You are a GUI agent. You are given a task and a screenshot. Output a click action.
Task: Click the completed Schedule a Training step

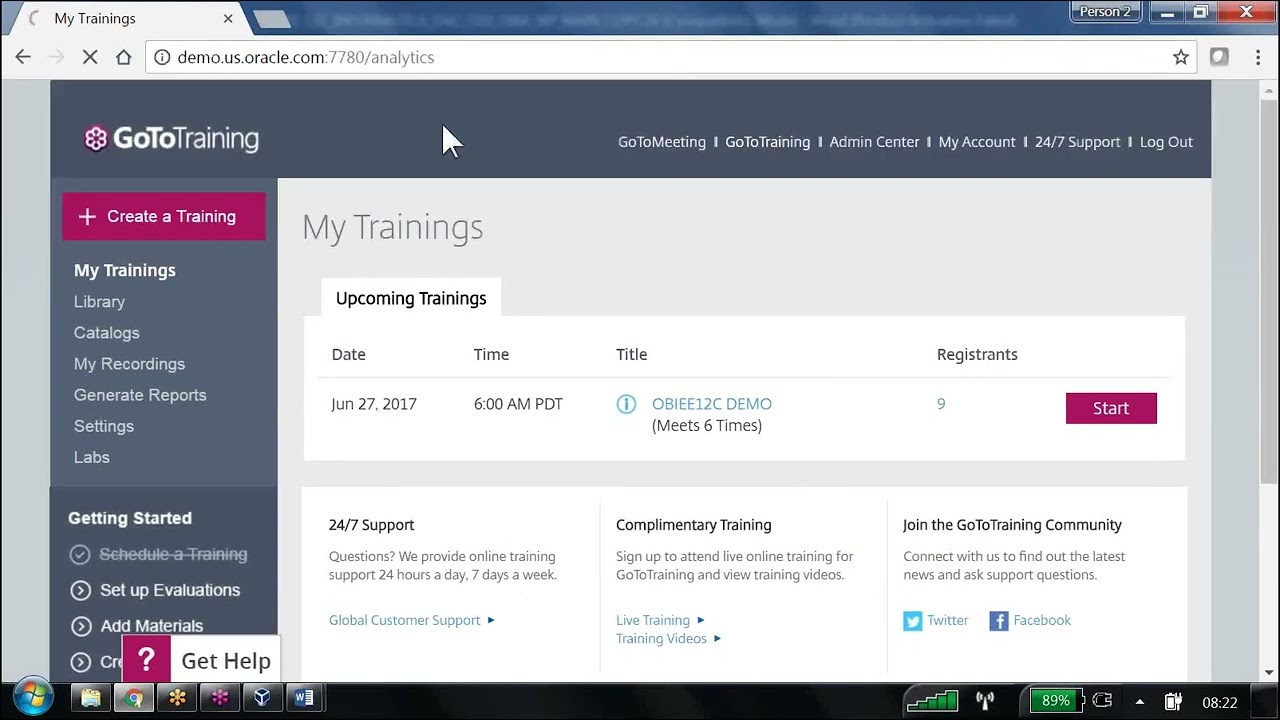click(159, 554)
